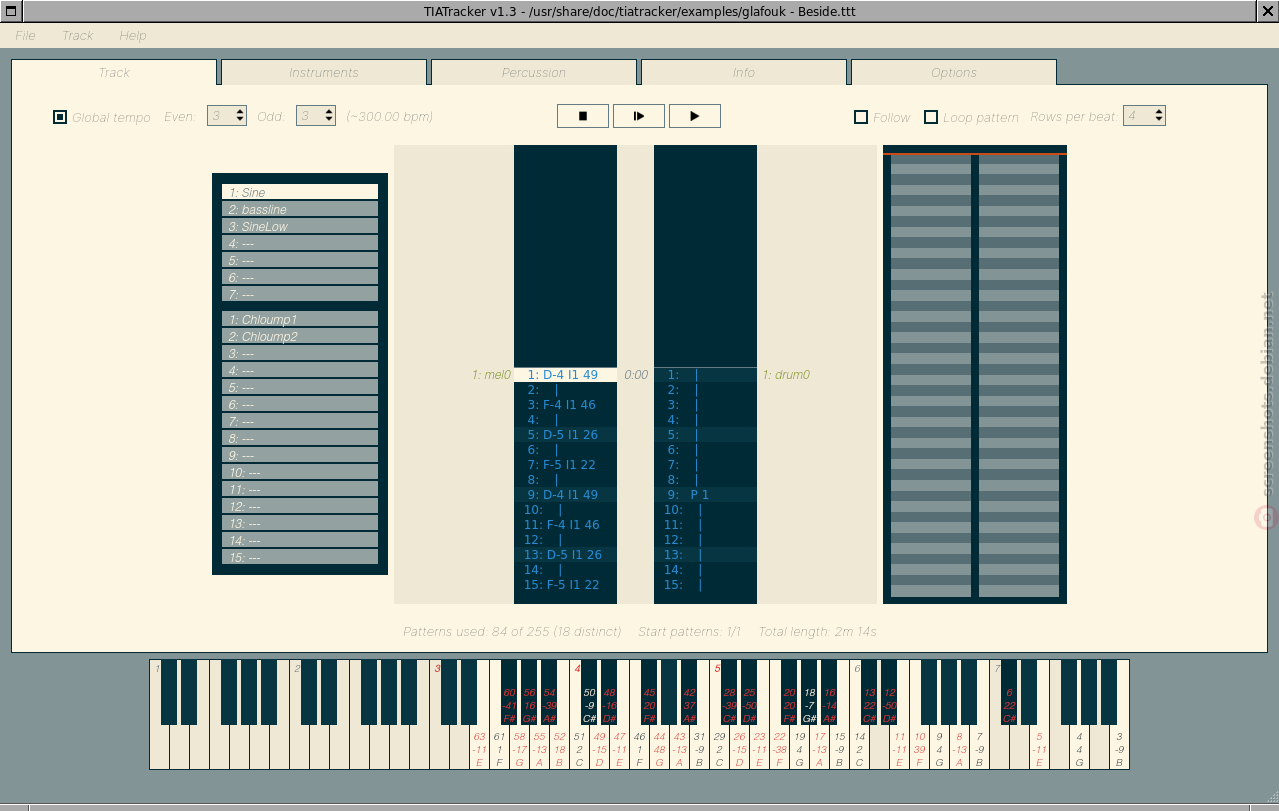Screen dimensions: 1279x811
Task: Enable the Loop pattern checkbox
Action: 931,117
